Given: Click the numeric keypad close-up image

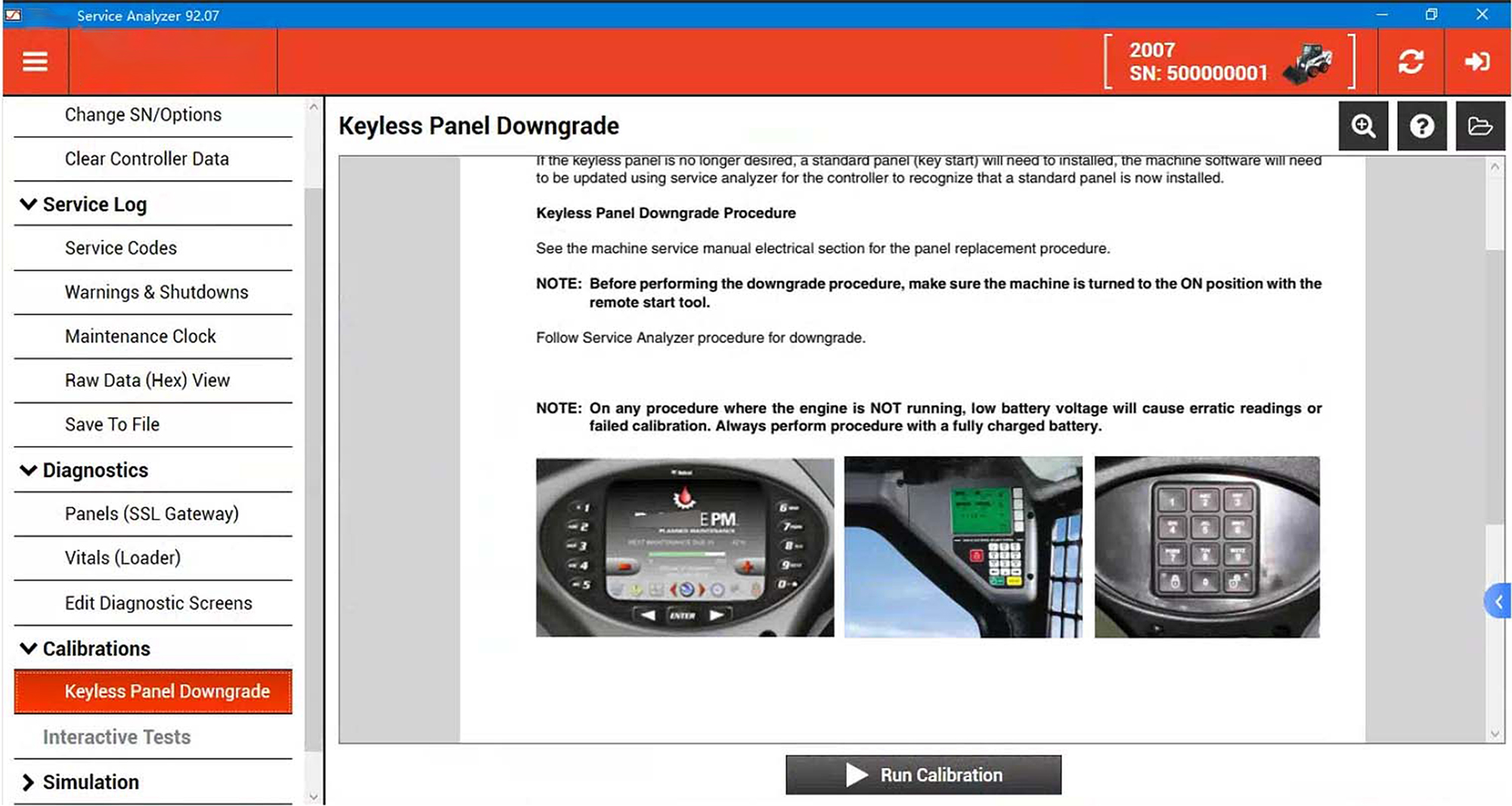Looking at the screenshot, I should point(1207,547).
